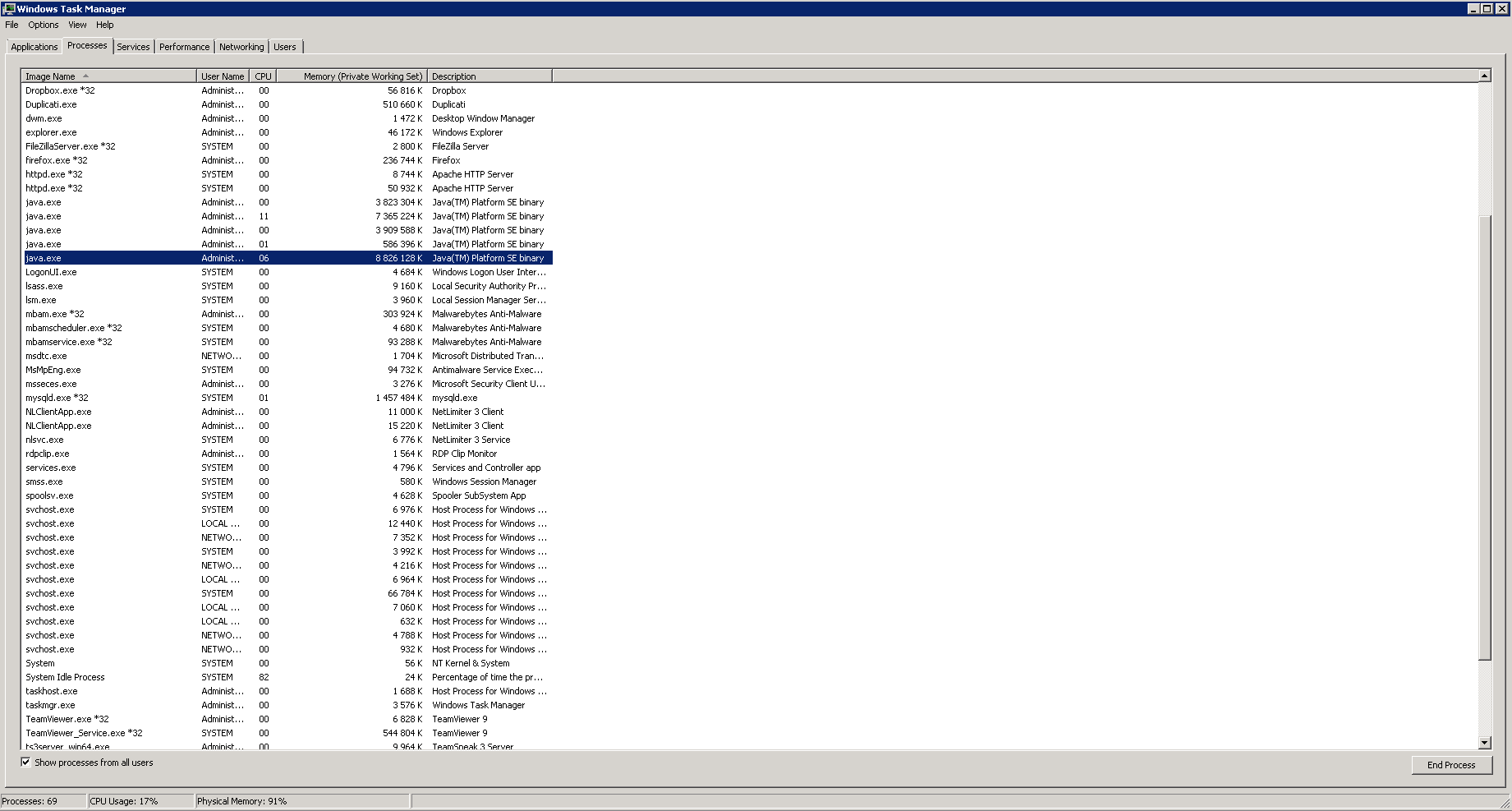
Task: Open the View menu
Action: 76,25
